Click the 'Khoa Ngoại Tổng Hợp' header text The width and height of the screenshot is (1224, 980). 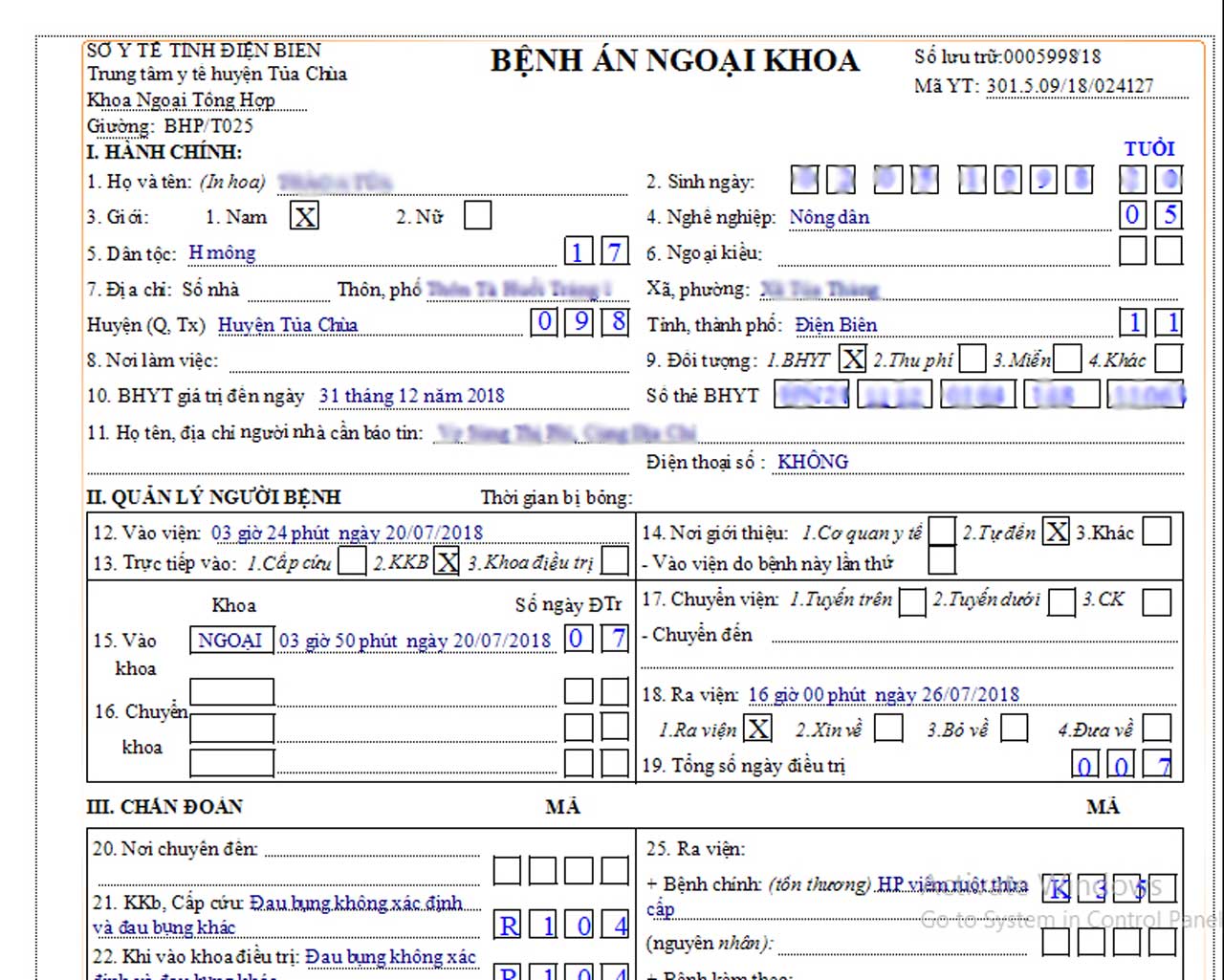click(181, 99)
